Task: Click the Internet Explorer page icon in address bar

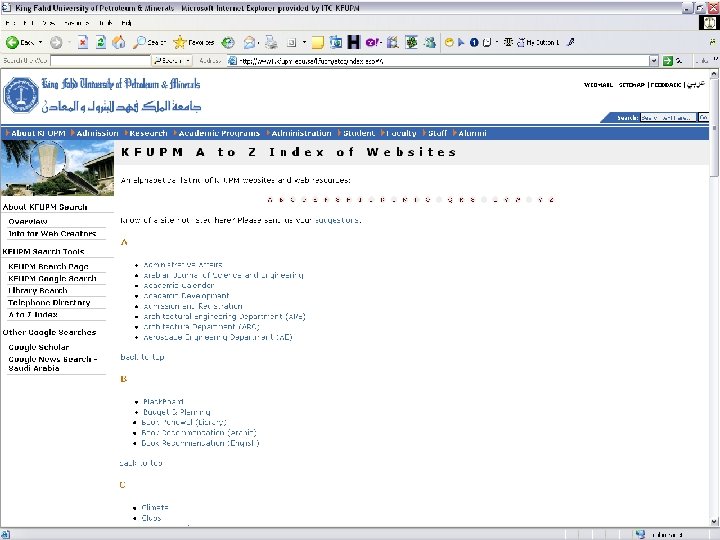Action: tap(233, 61)
